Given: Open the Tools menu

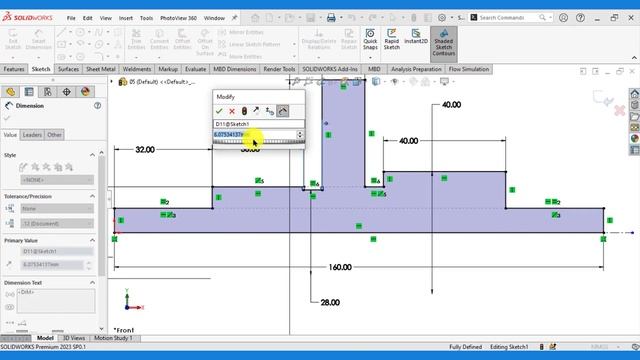Looking at the screenshot, I should tap(146, 18).
